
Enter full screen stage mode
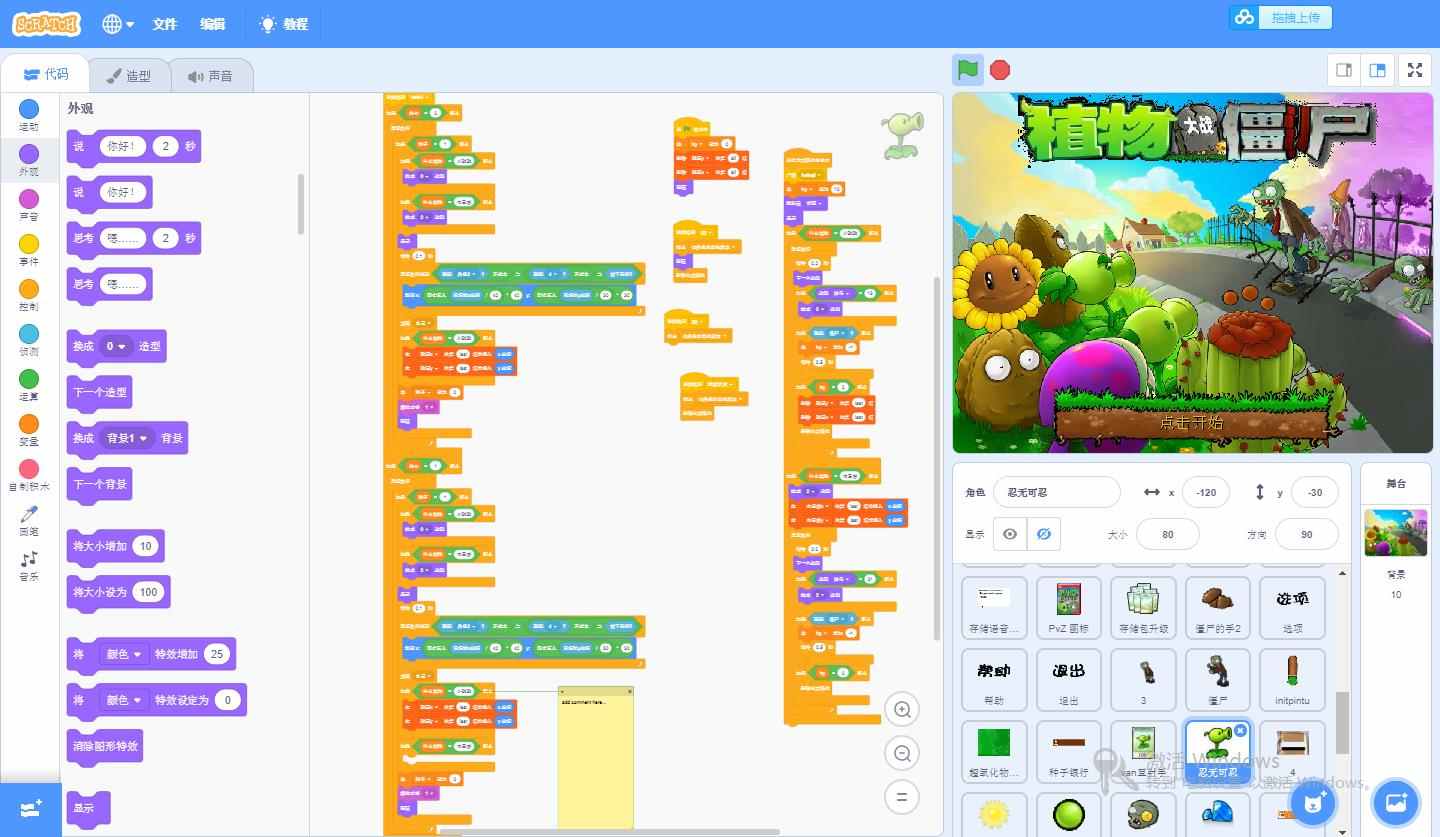[x=1415, y=70]
